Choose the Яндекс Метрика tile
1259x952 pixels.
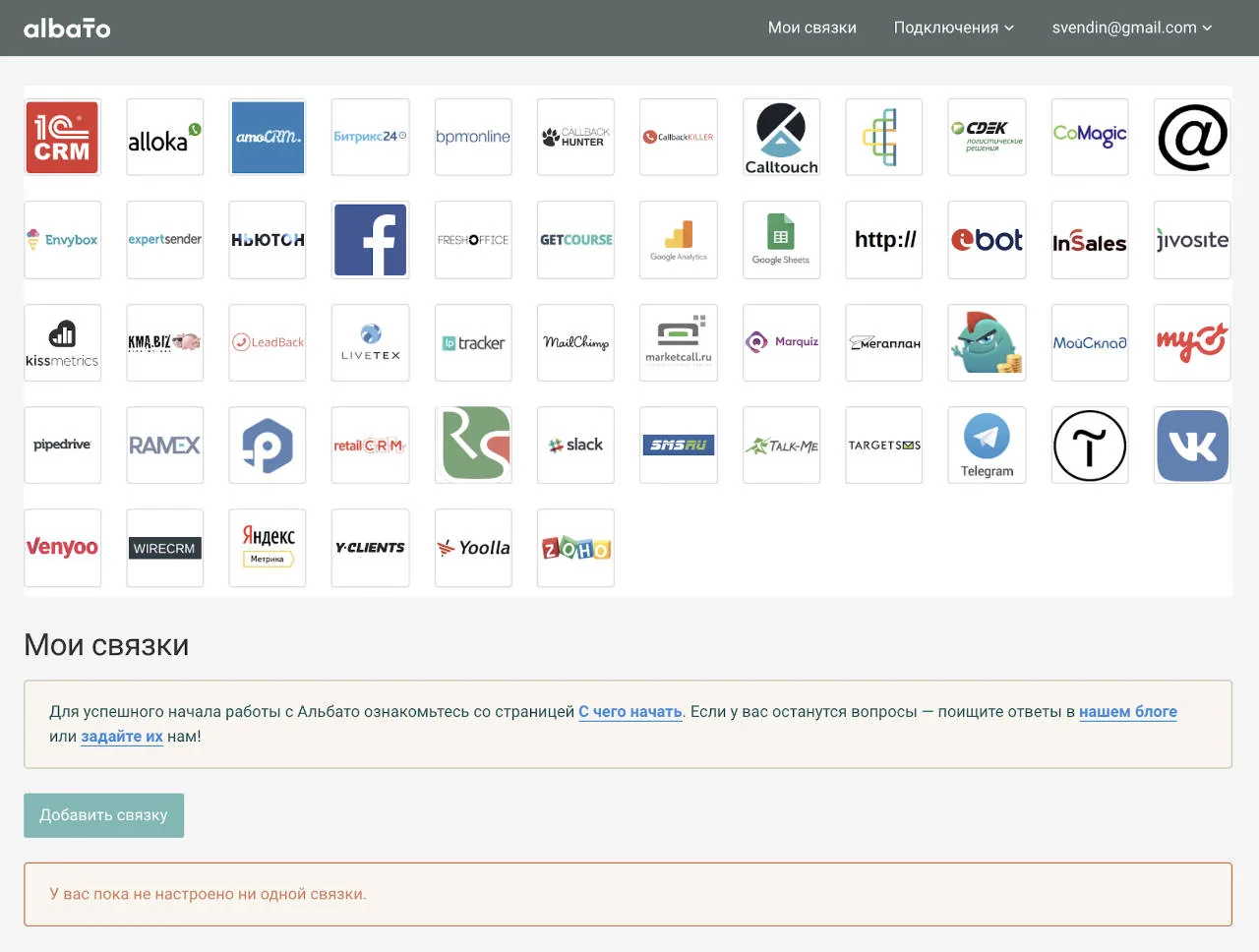tap(268, 548)
